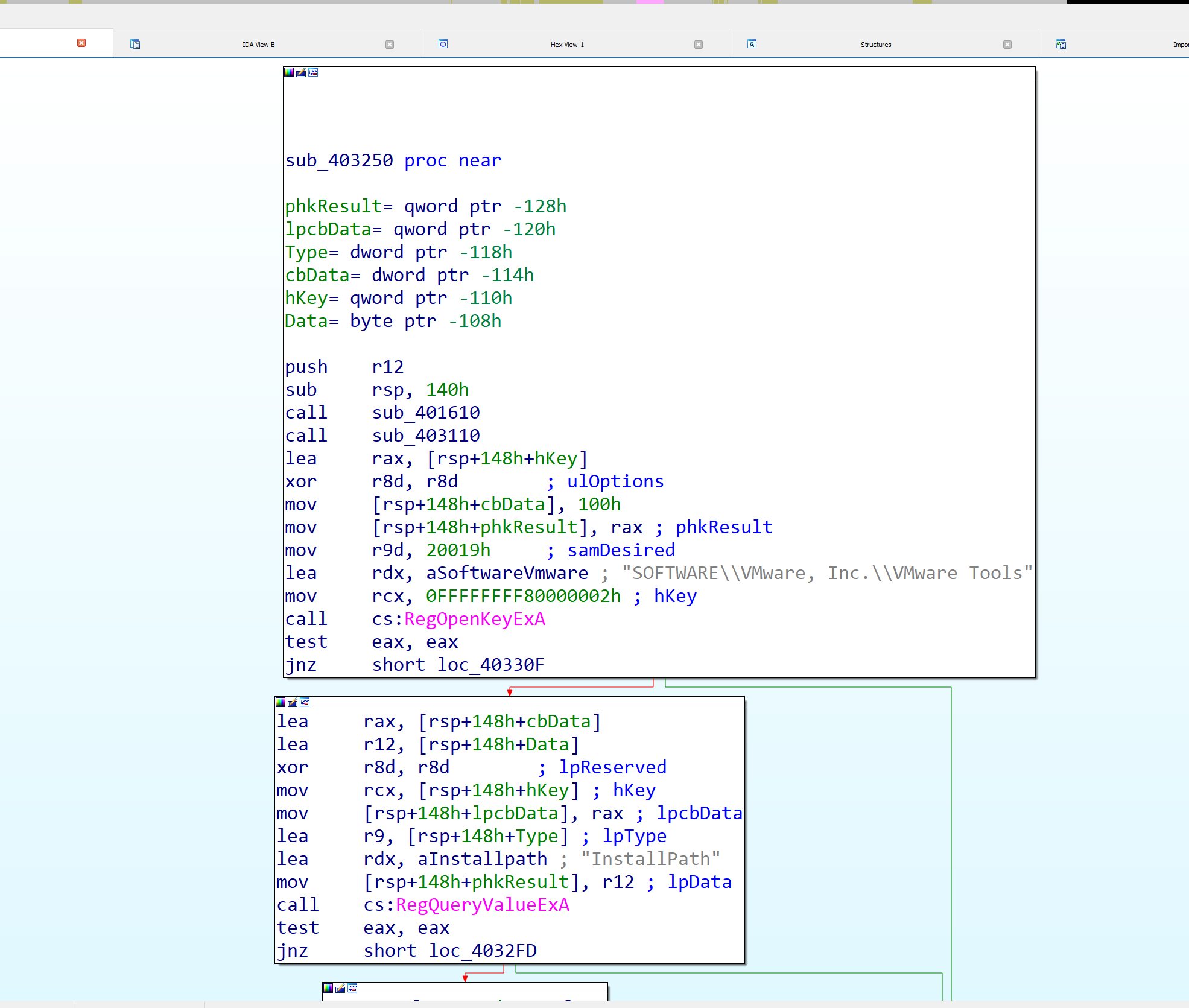The image size is (1189, 1008).
Task: Select 'cbData= dword ptr -114h' line
Action: [410, 275]
